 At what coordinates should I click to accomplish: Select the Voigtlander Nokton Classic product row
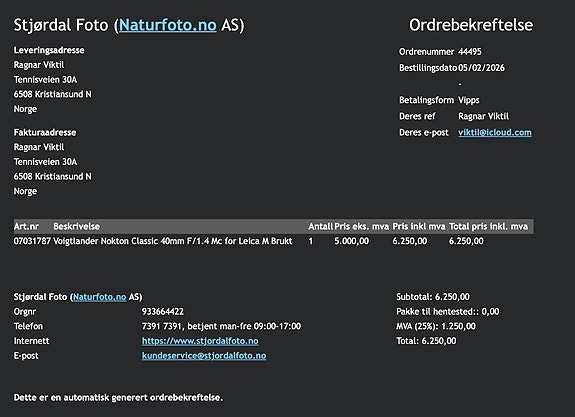274,241
